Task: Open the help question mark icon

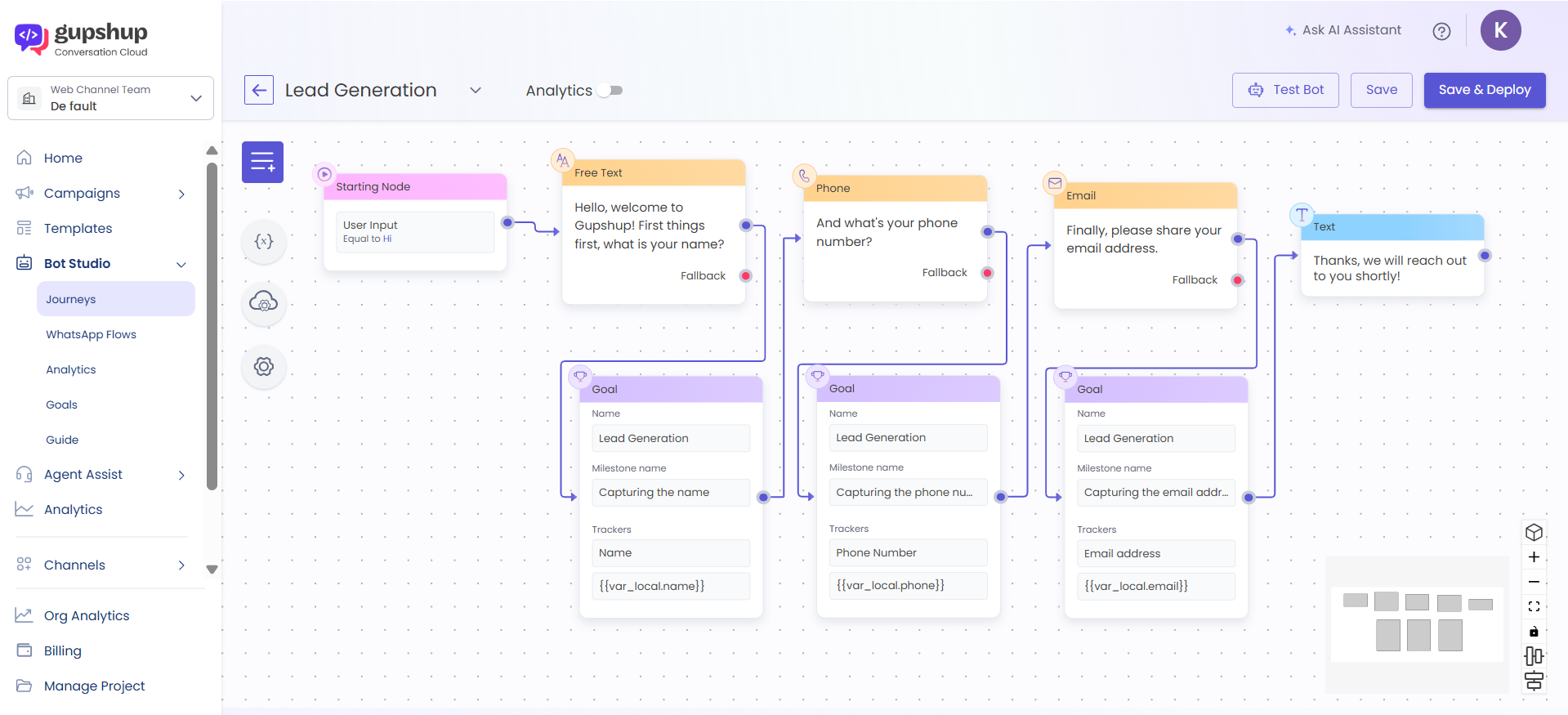Action: (1441, 31)
